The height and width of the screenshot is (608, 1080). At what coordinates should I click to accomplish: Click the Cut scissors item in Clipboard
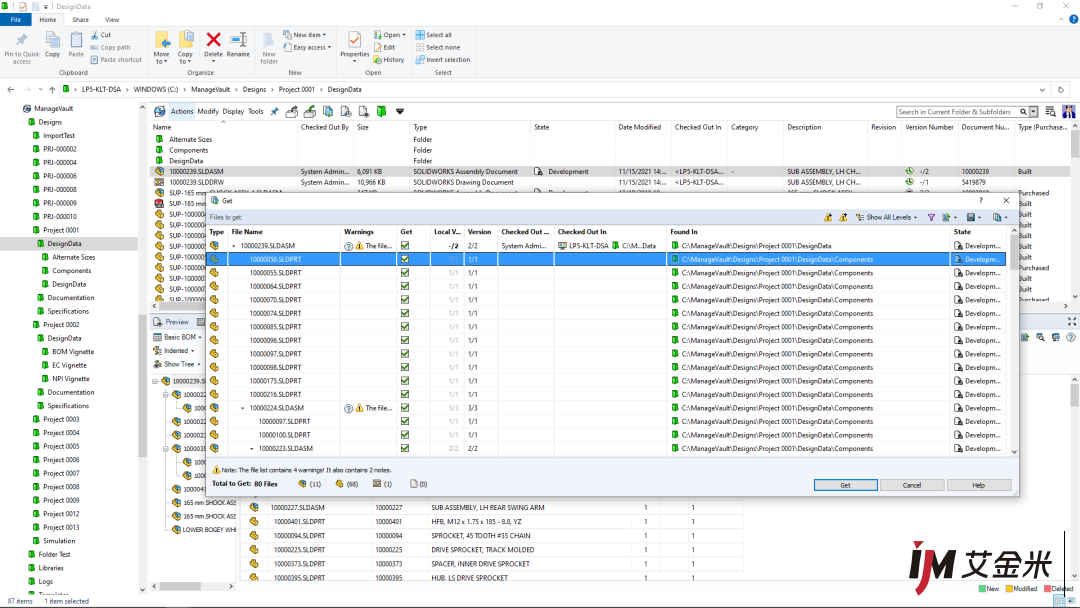point(101,35)
